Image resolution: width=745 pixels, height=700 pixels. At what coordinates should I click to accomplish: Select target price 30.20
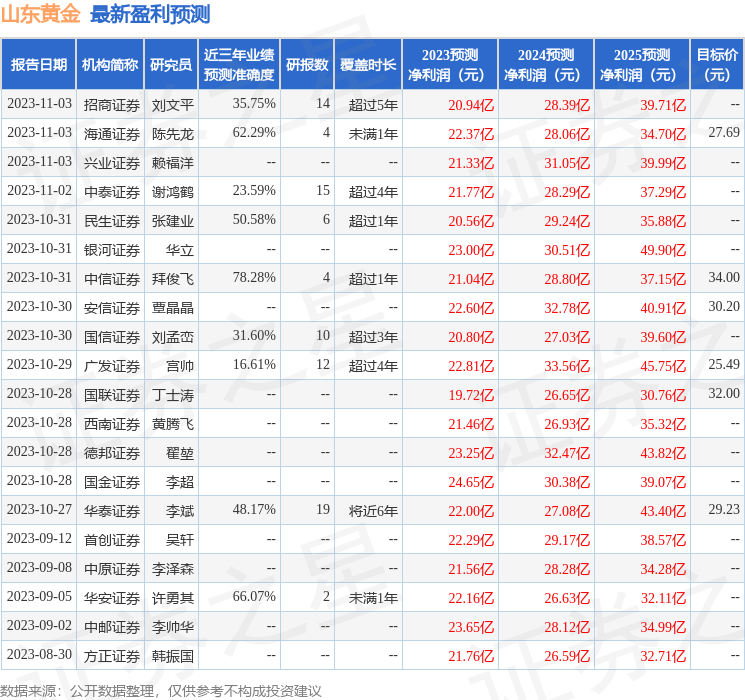point(724,307)
